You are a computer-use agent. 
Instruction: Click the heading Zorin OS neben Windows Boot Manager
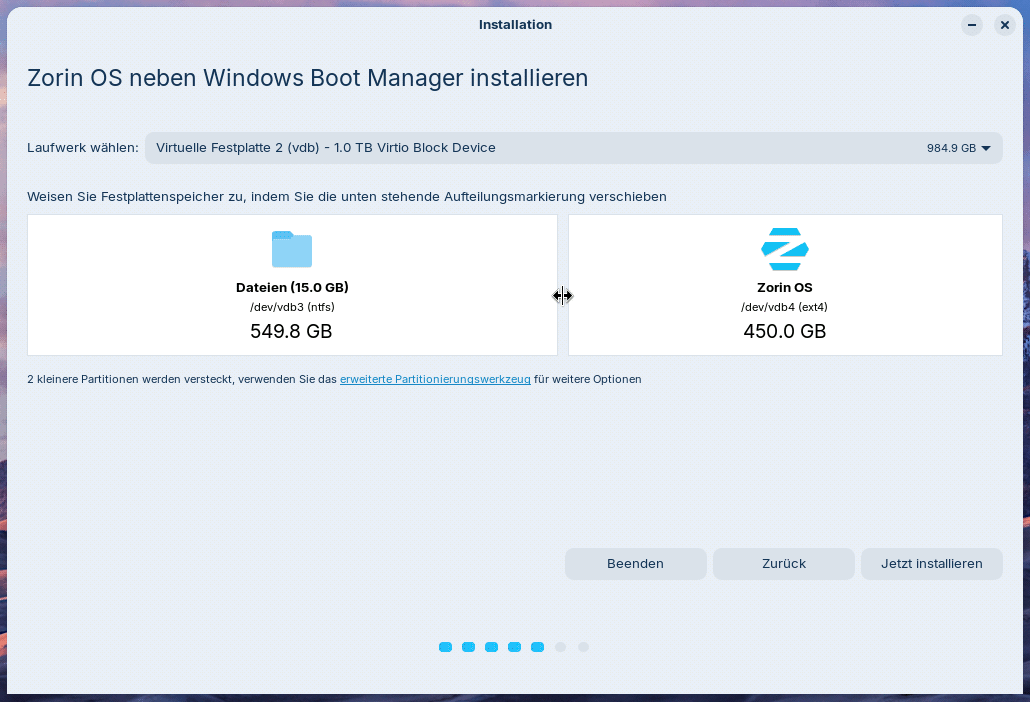[307, 77]
